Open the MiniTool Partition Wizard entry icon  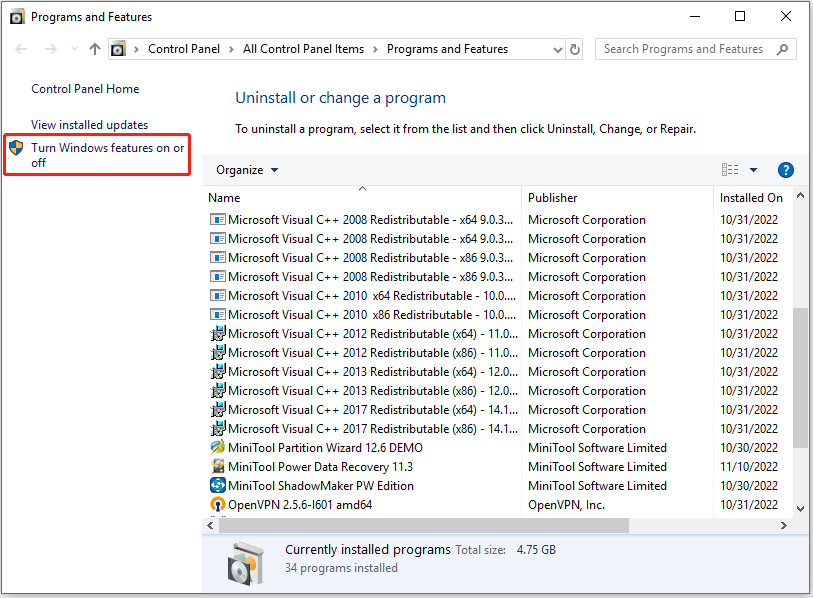click(217, 447)
